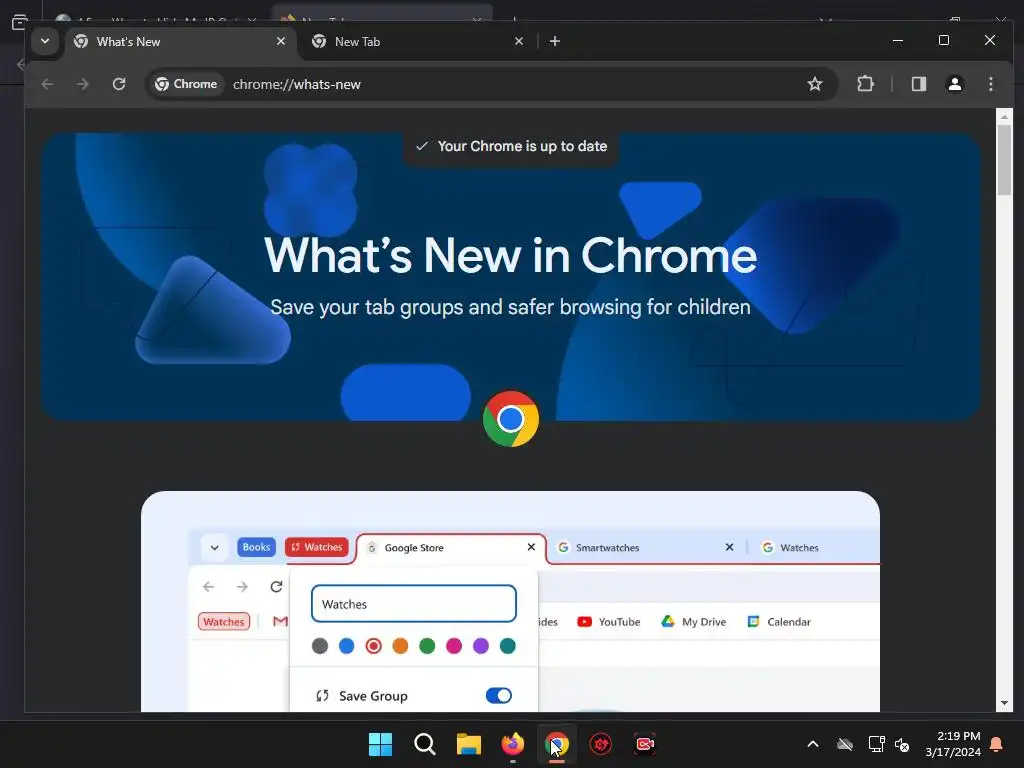1024x768 pixels.
Task: Open Chrome three-dot menu
Action: (x=991, y=84)
